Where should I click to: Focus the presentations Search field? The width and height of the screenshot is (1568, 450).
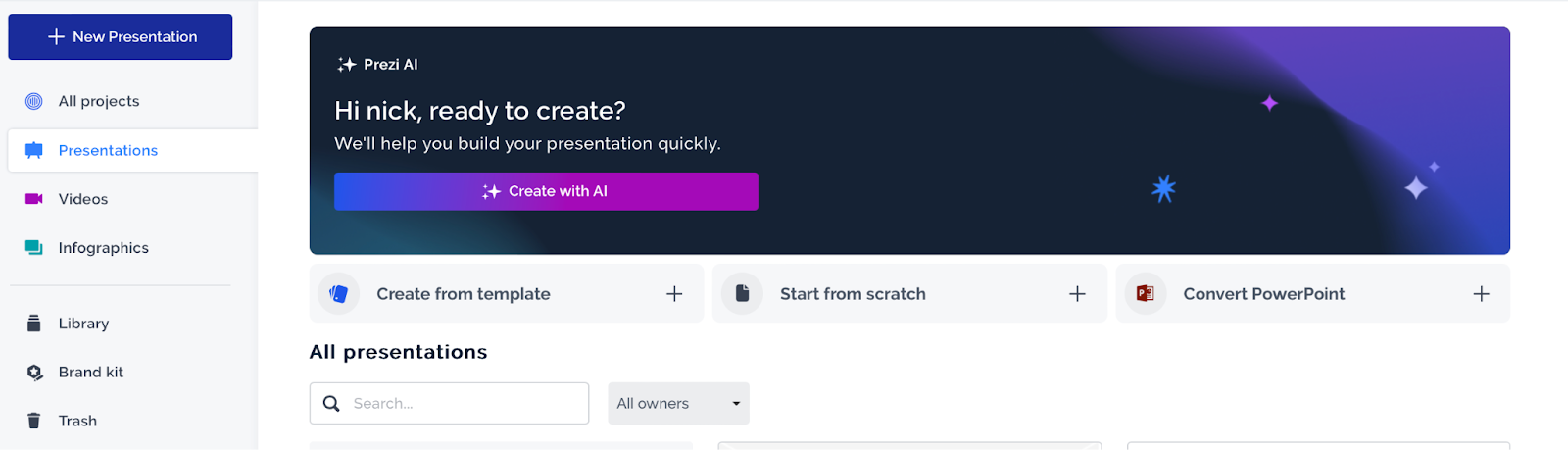[x=449, y=404]
